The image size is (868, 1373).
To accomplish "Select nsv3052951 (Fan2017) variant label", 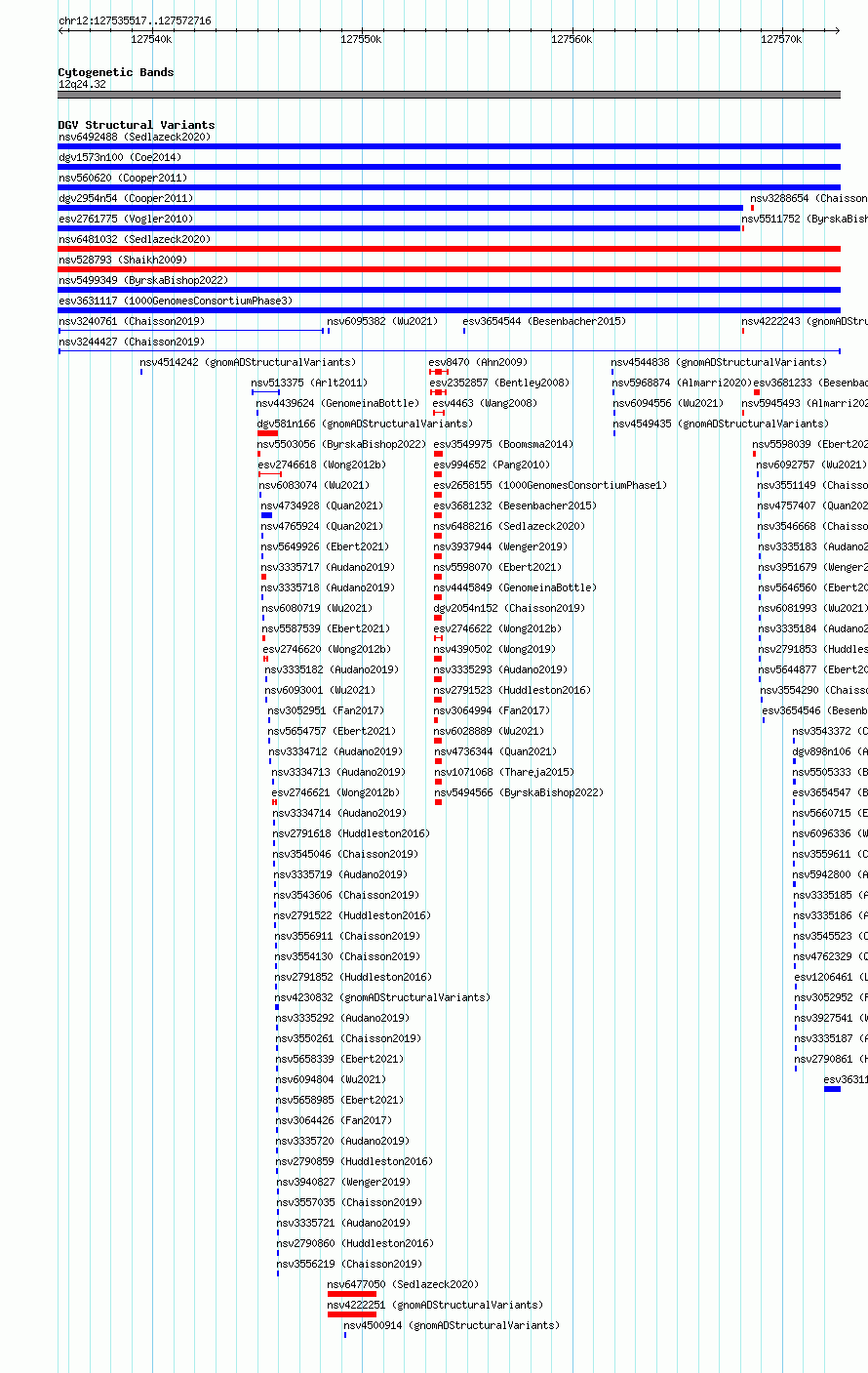I will pyautogui.click(x=326, y=711).
